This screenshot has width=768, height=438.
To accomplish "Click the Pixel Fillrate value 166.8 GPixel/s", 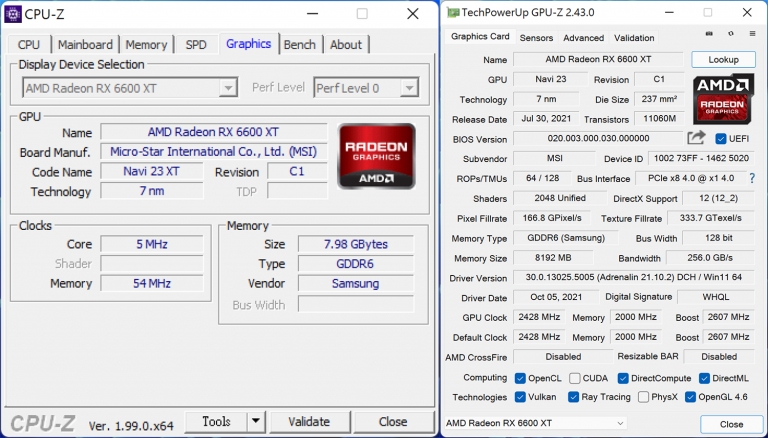I will [x=552, y=218].
